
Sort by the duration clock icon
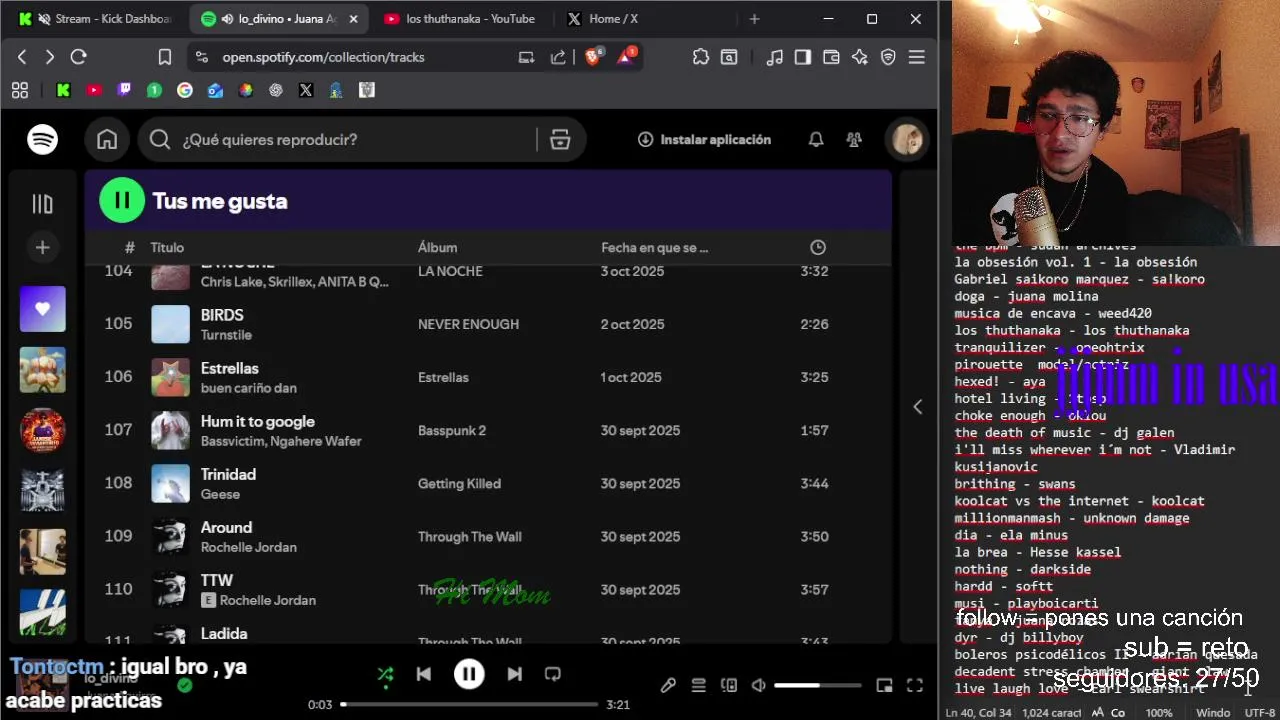(818, 247)
